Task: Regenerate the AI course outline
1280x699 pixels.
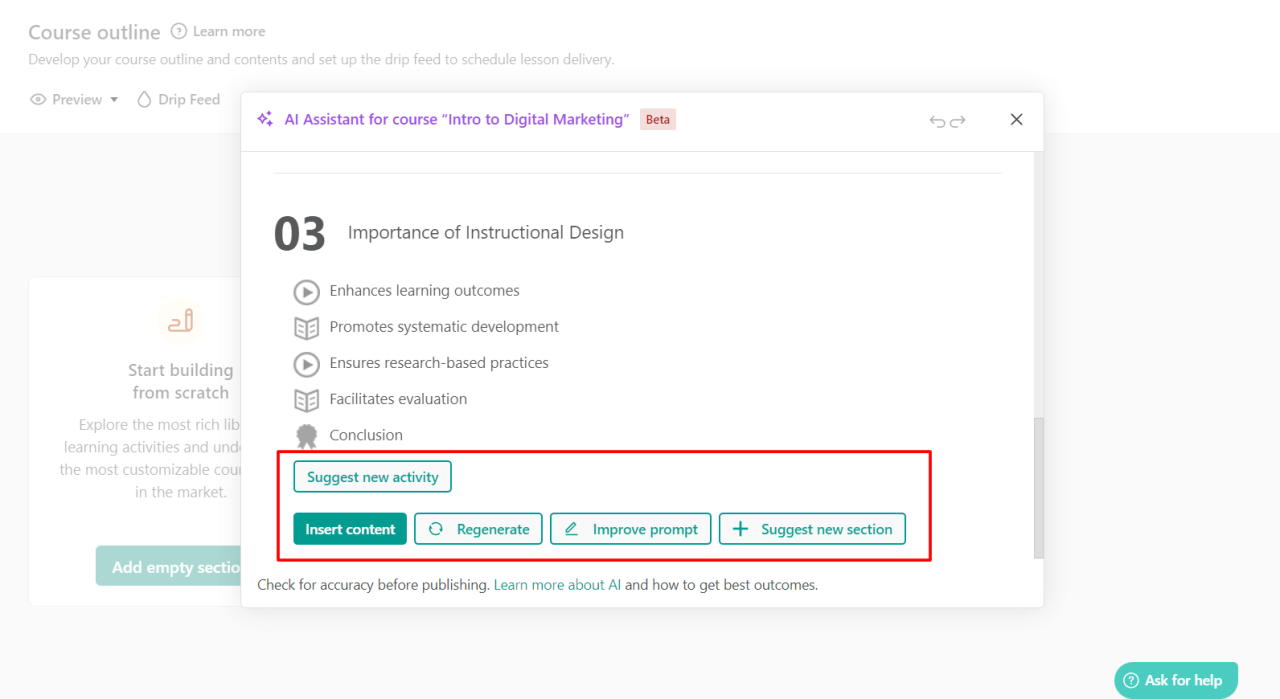Action: pyautogui.click(x=478, y=529)
